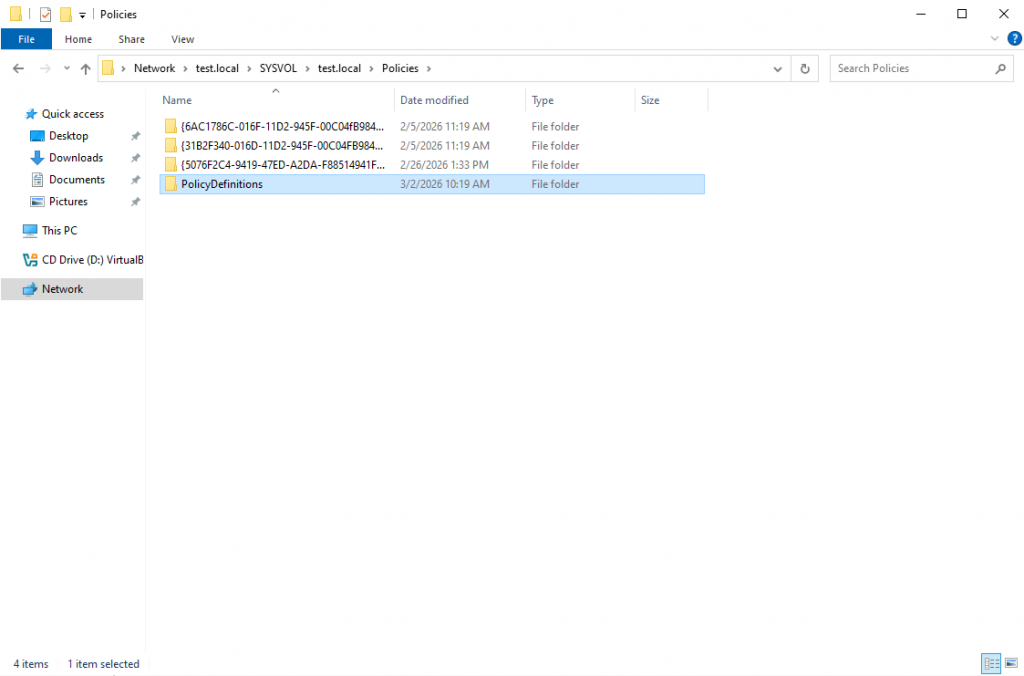This screenshot has height=676, width=1024.
Task: Click the search magnifier icon
Action: pos(1000,68)
